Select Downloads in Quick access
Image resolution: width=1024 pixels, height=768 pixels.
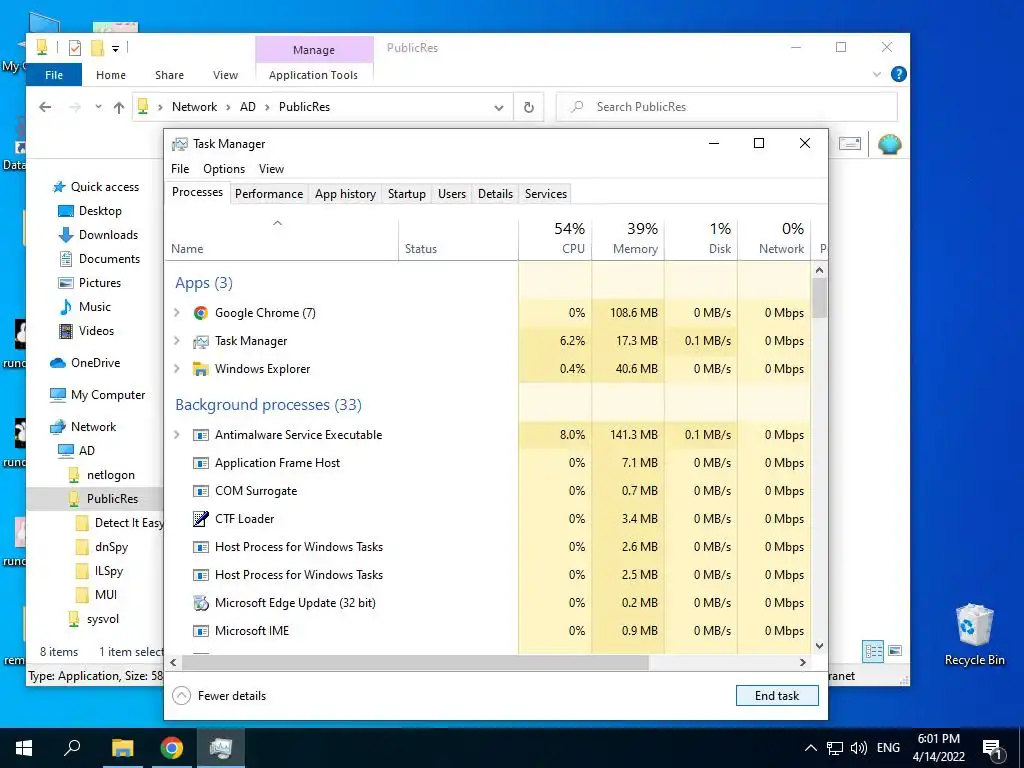click(x=108, y=235)
